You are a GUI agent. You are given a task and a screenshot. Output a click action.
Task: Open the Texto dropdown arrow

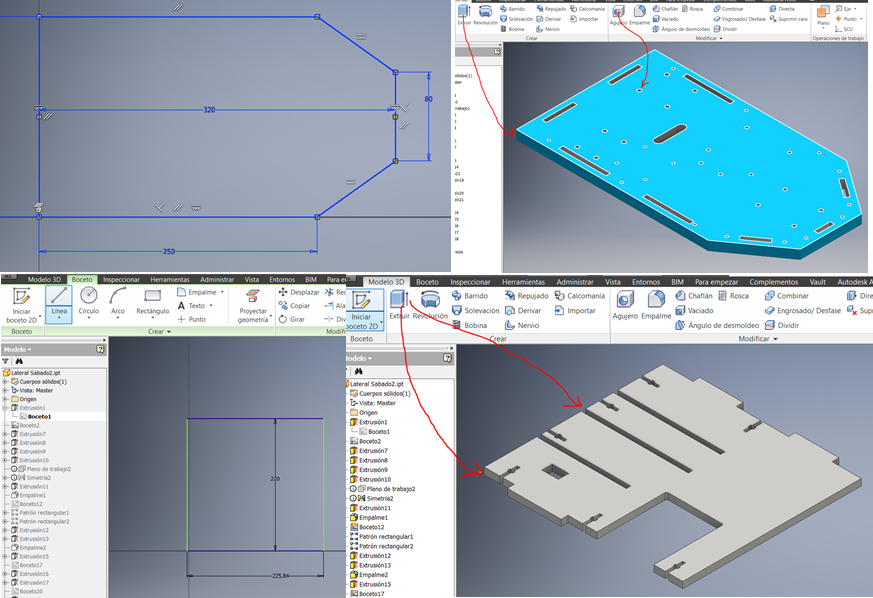(x=211, y=305)
